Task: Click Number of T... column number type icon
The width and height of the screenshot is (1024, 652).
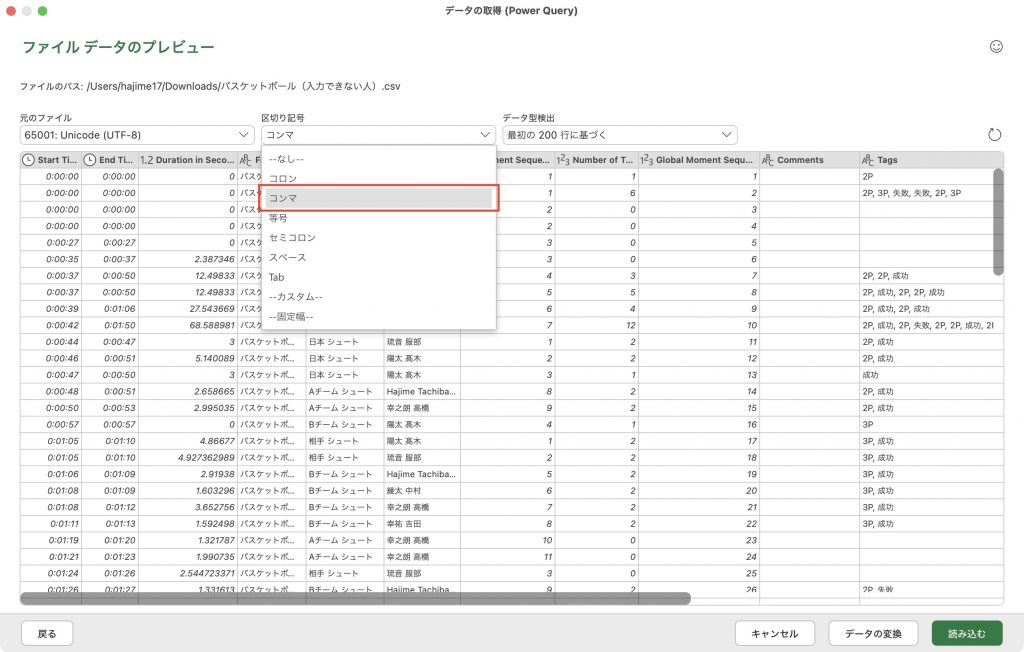Action: click(563, 160)
